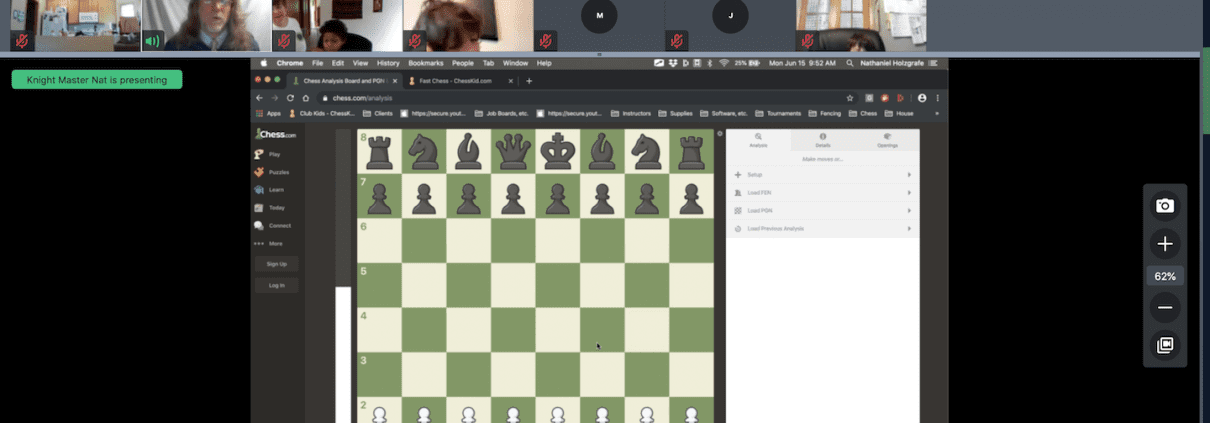This screenshot has width=1210, height=423.
Task: Select the black rook on a8
Action: tap(379, 152)
